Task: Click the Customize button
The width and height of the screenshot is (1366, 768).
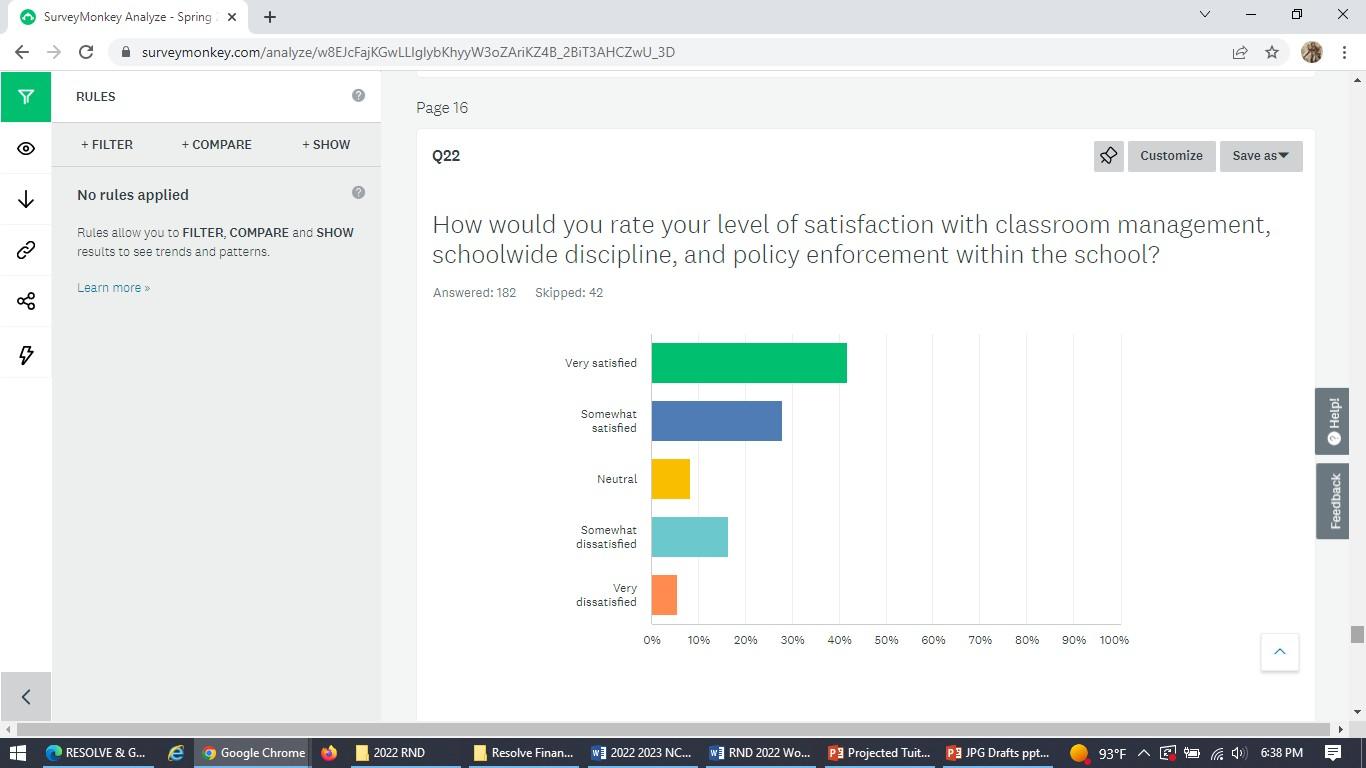Action: click(x=1171, y=156)
